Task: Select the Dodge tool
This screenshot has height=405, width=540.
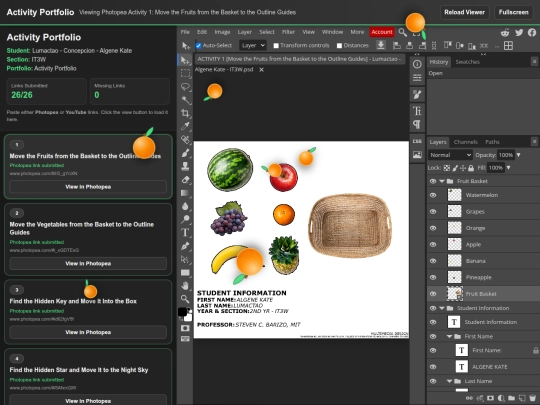Action: point(185,219)
